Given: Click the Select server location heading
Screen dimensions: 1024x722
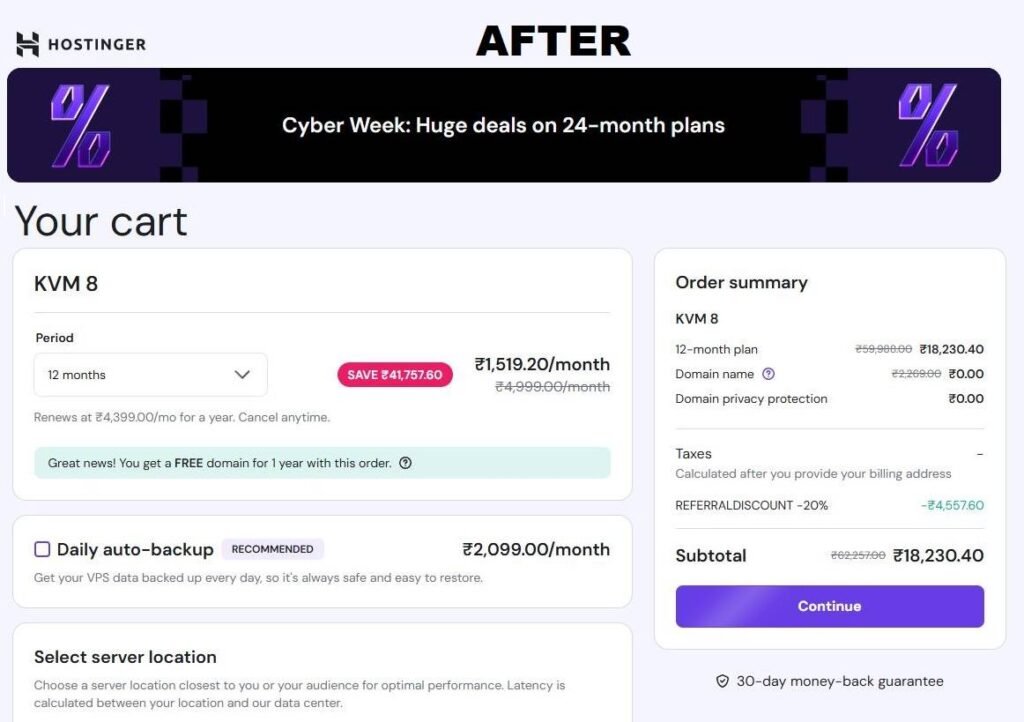Looking at the screenshot, I should pyautogui.click(x=125, y=657).
